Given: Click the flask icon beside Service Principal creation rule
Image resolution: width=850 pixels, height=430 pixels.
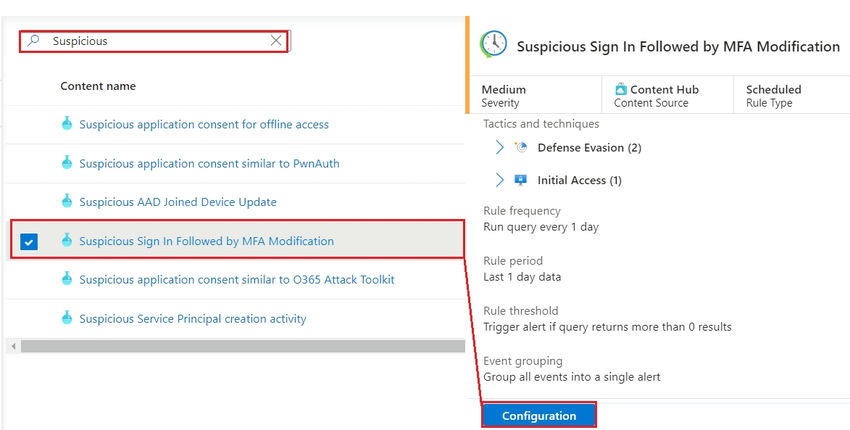Looking at the screenshot, I should point(67,318).
